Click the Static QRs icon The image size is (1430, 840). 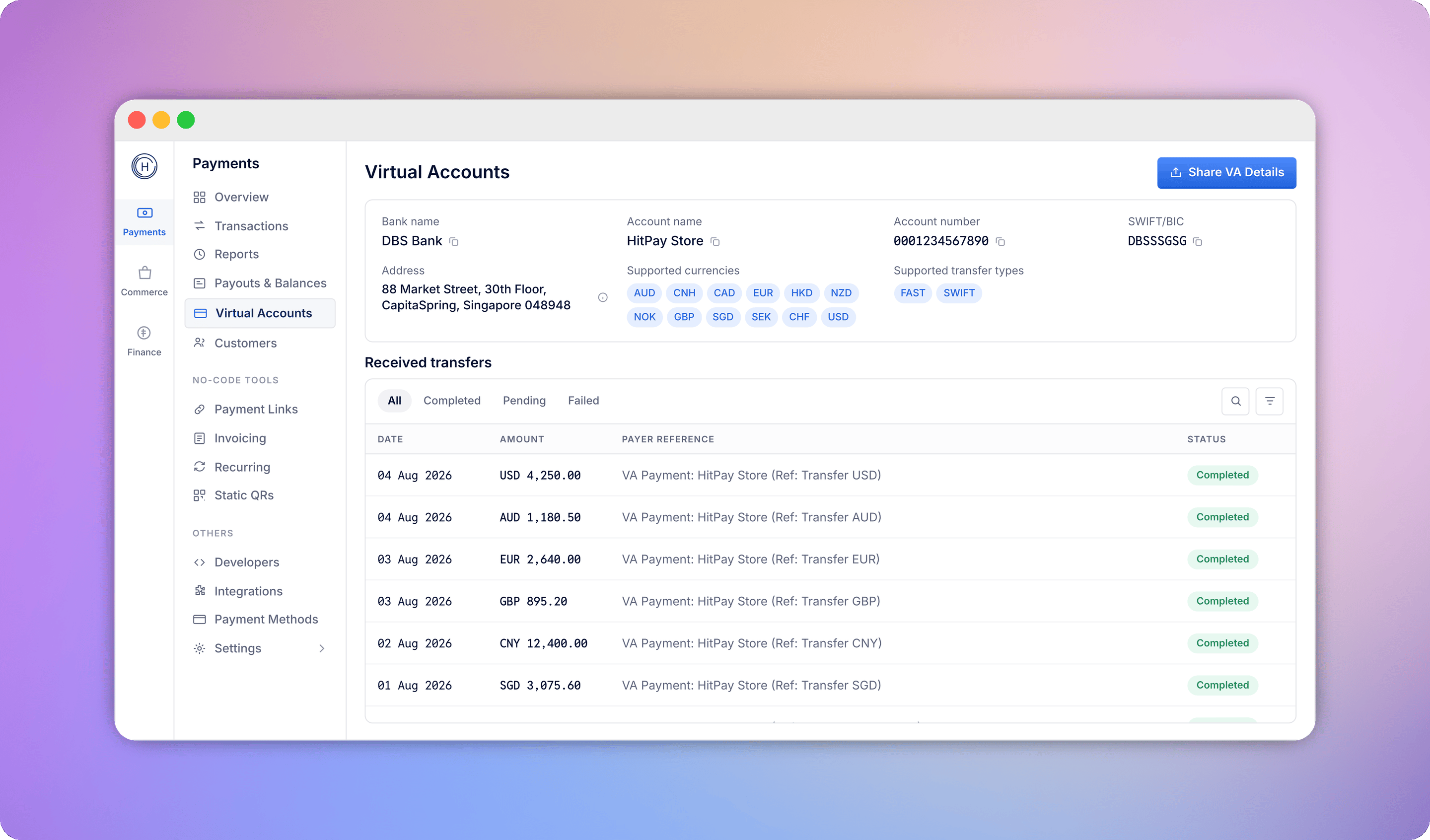tap(199, 495)
